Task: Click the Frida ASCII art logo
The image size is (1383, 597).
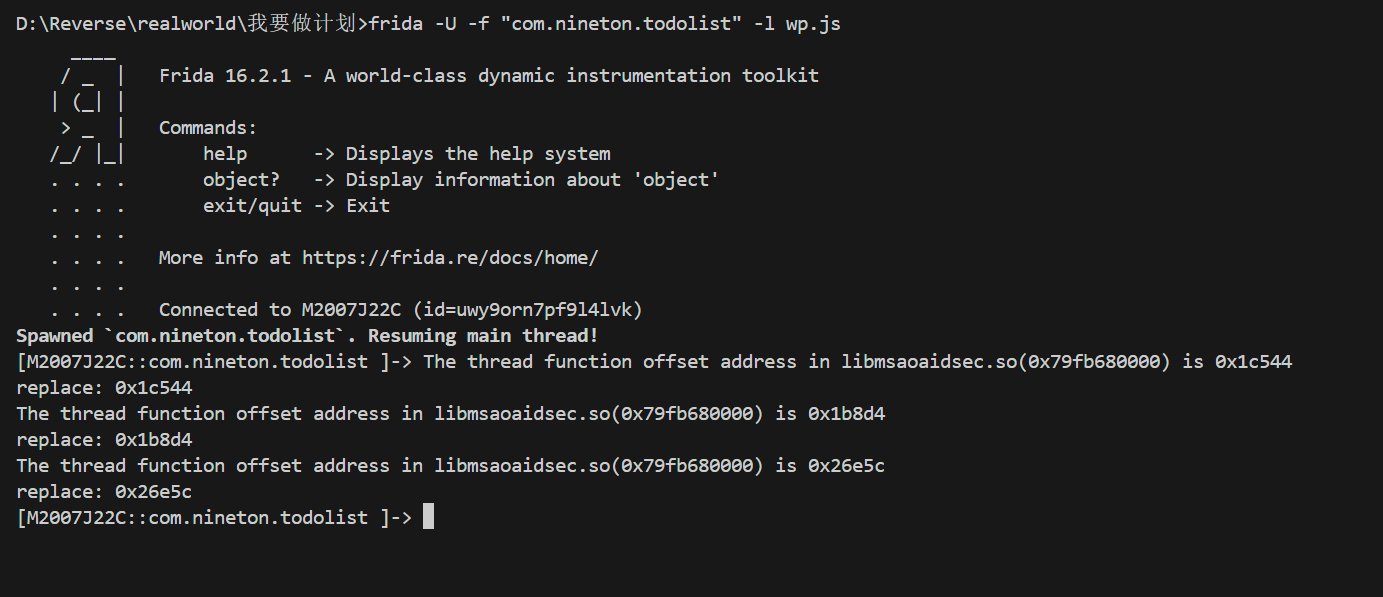Action: click(88, 128)
